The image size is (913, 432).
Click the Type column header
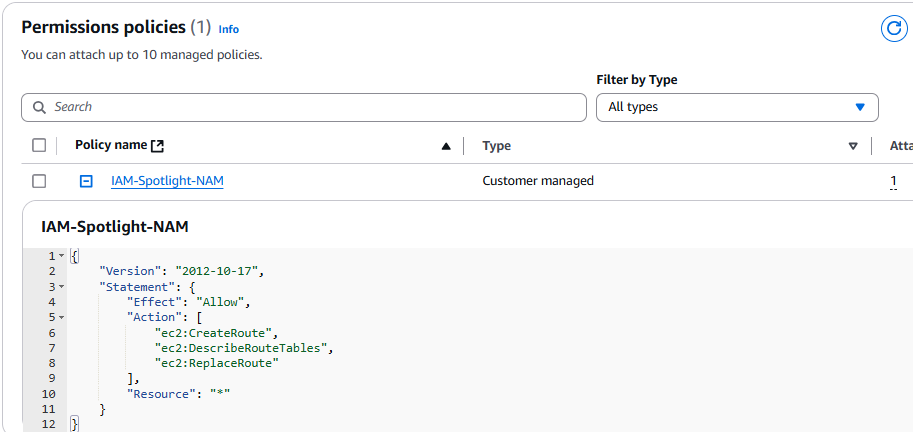coord(497,146)
